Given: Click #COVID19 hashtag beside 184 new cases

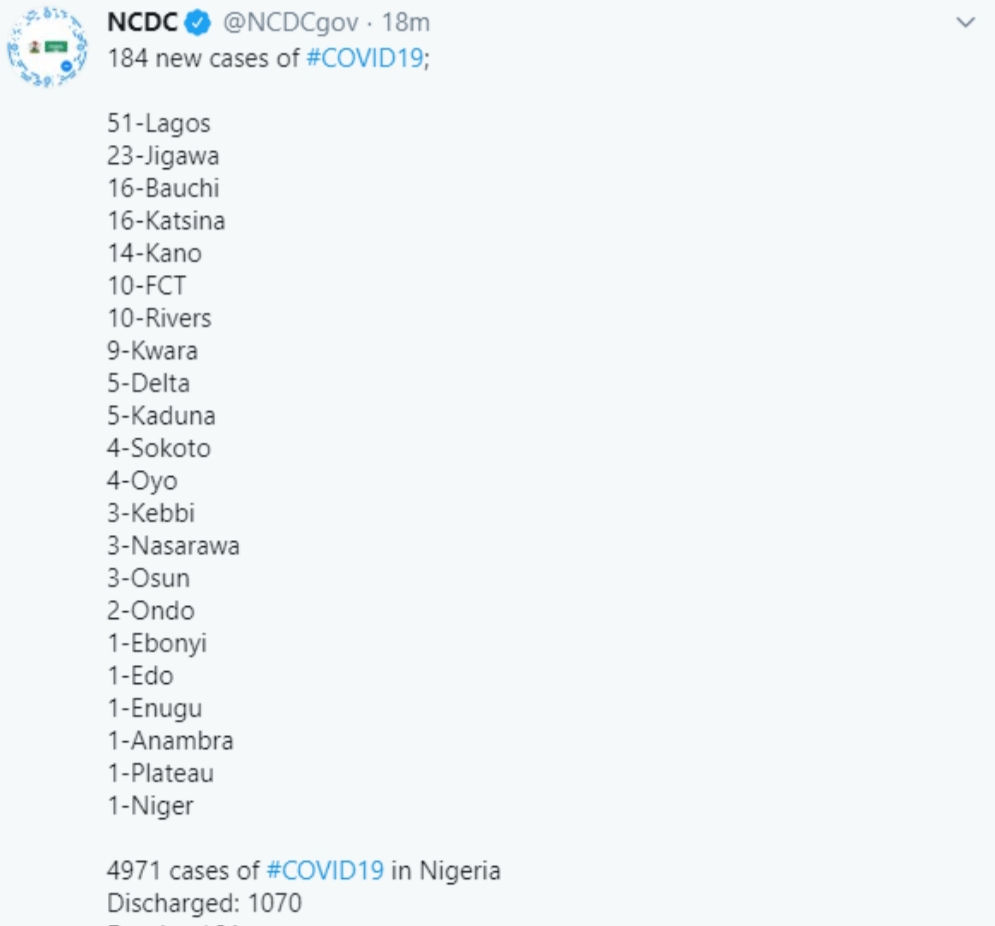Looking at the screenshot, I should (364, 58).
